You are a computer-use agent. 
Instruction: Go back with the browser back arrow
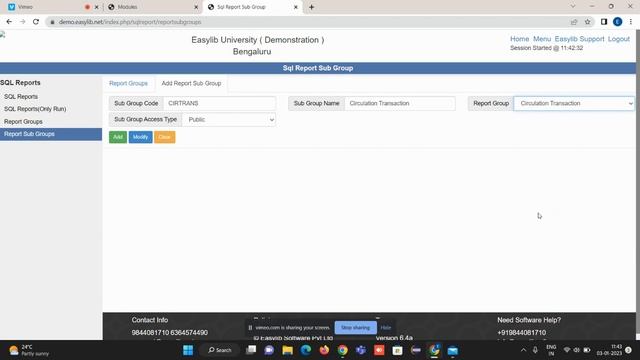pos(9,22)
